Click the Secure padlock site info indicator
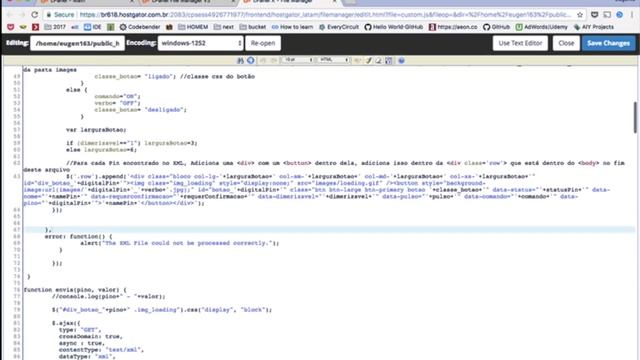 click(60, 15)
